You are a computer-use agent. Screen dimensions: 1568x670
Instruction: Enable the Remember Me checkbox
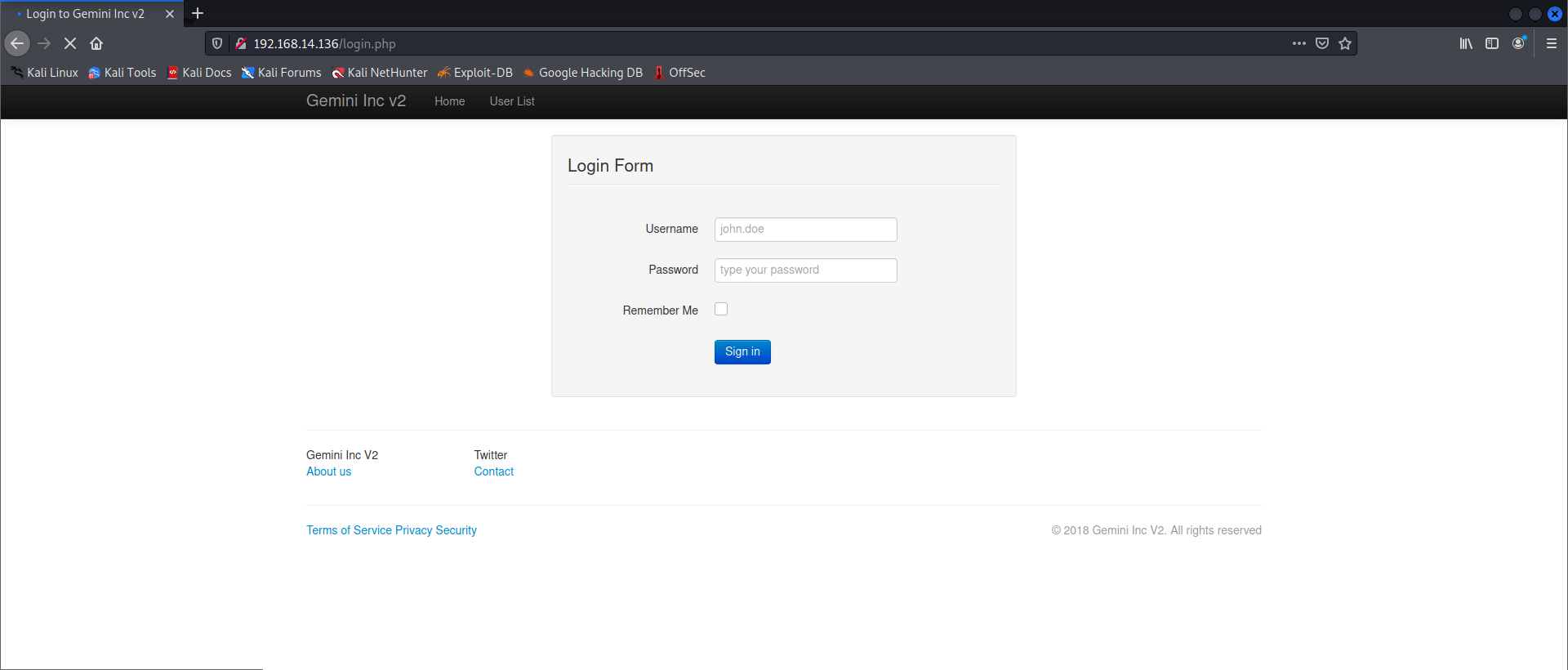pos(721,309)
